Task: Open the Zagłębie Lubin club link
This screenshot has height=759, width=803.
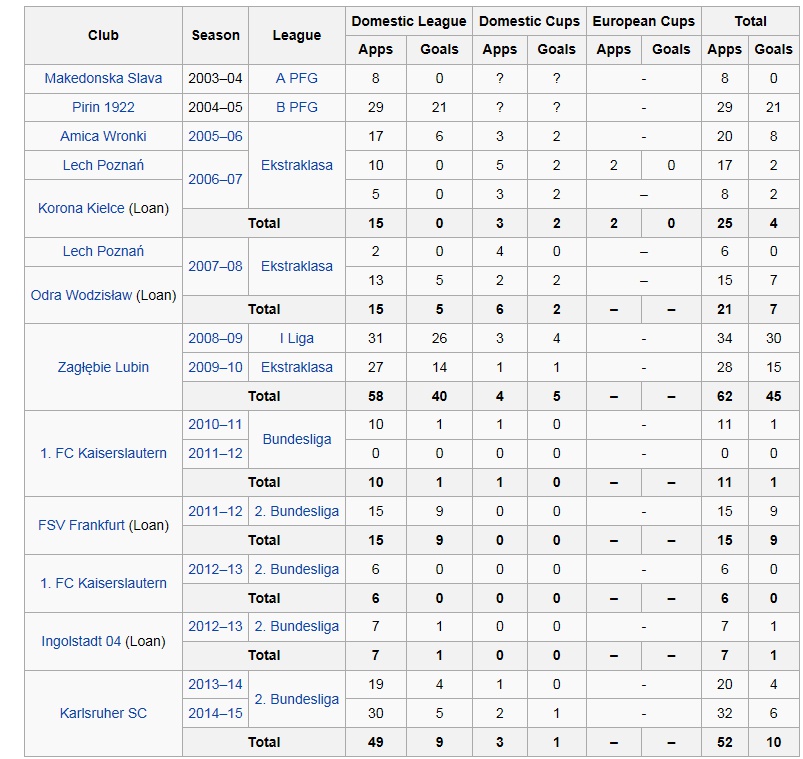Action: [103, 367]
